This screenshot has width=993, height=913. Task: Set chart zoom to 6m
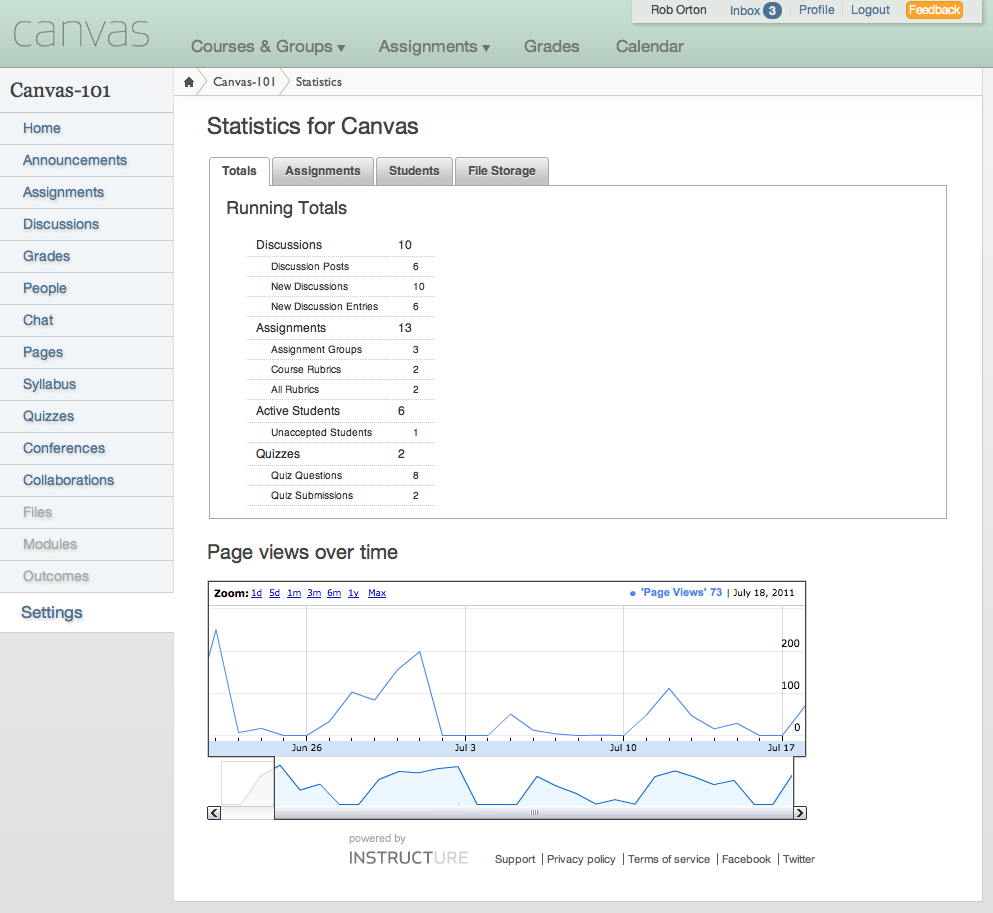tap(334, 593)
